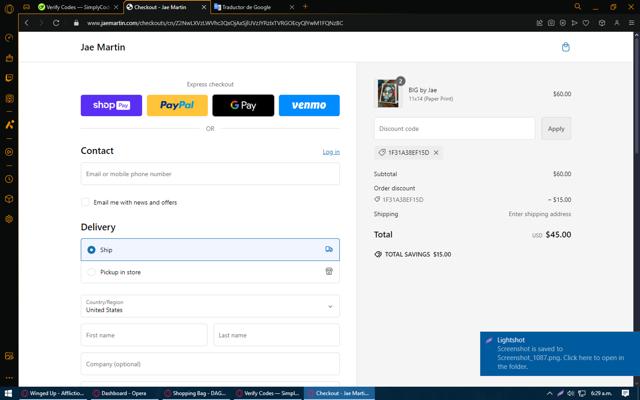The height and width of the screenshot is (400, 640).
Task: Open the tab search magnifier icon
Action: click(x=578, y=7)
